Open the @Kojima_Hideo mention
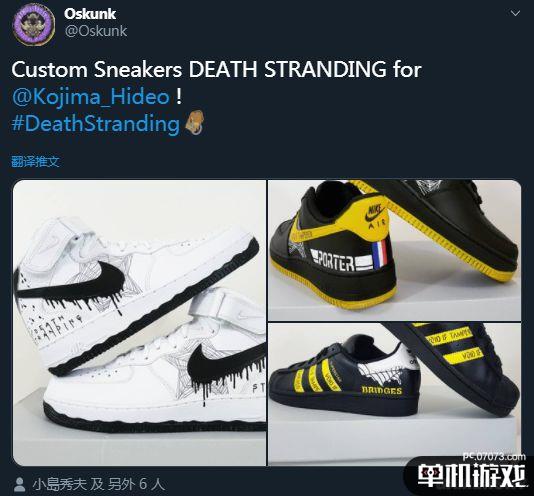The image size is (534, 496). click(x=91, y=97)
